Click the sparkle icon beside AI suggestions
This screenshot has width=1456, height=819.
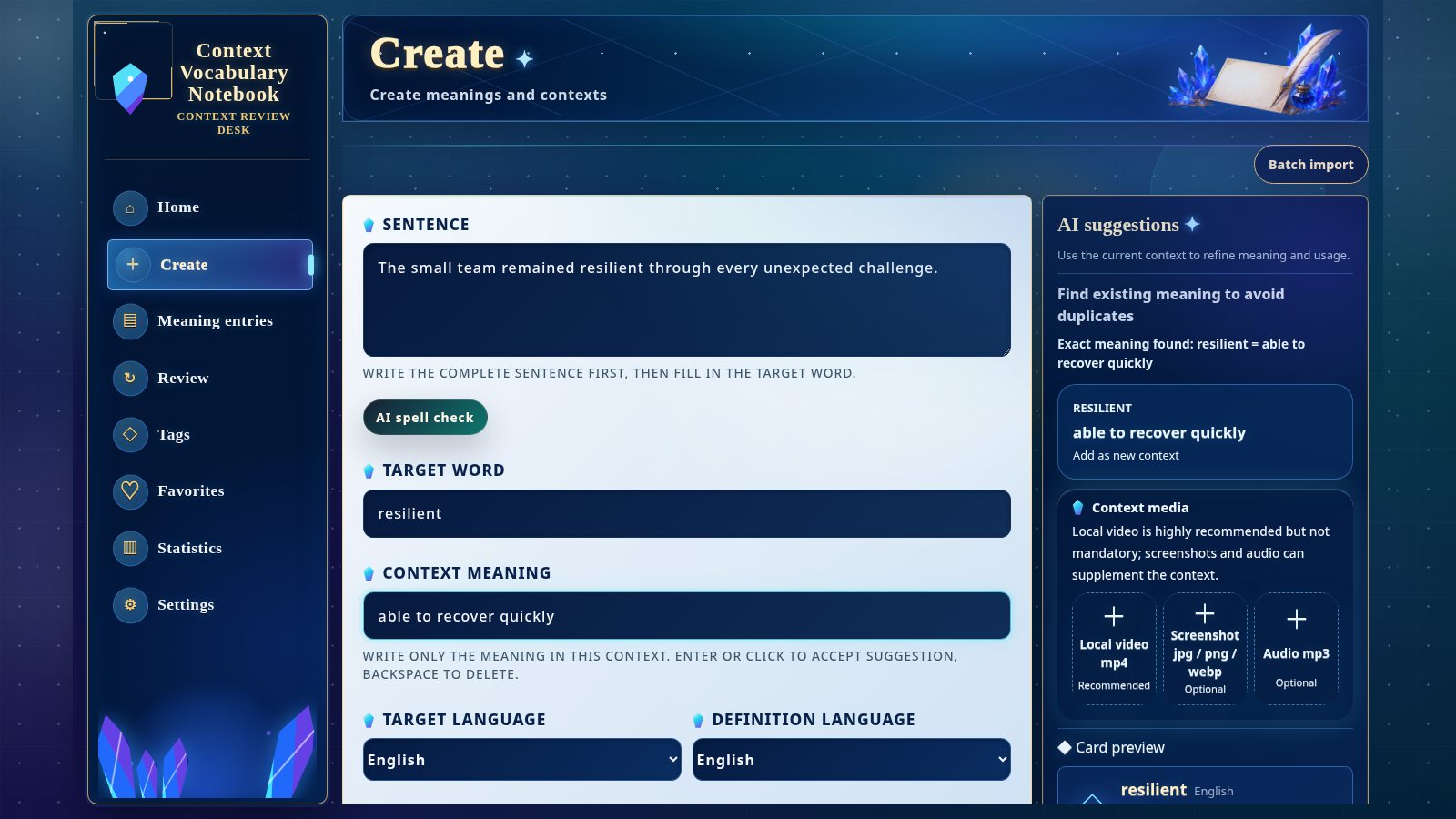click(x=1192, y=224)
